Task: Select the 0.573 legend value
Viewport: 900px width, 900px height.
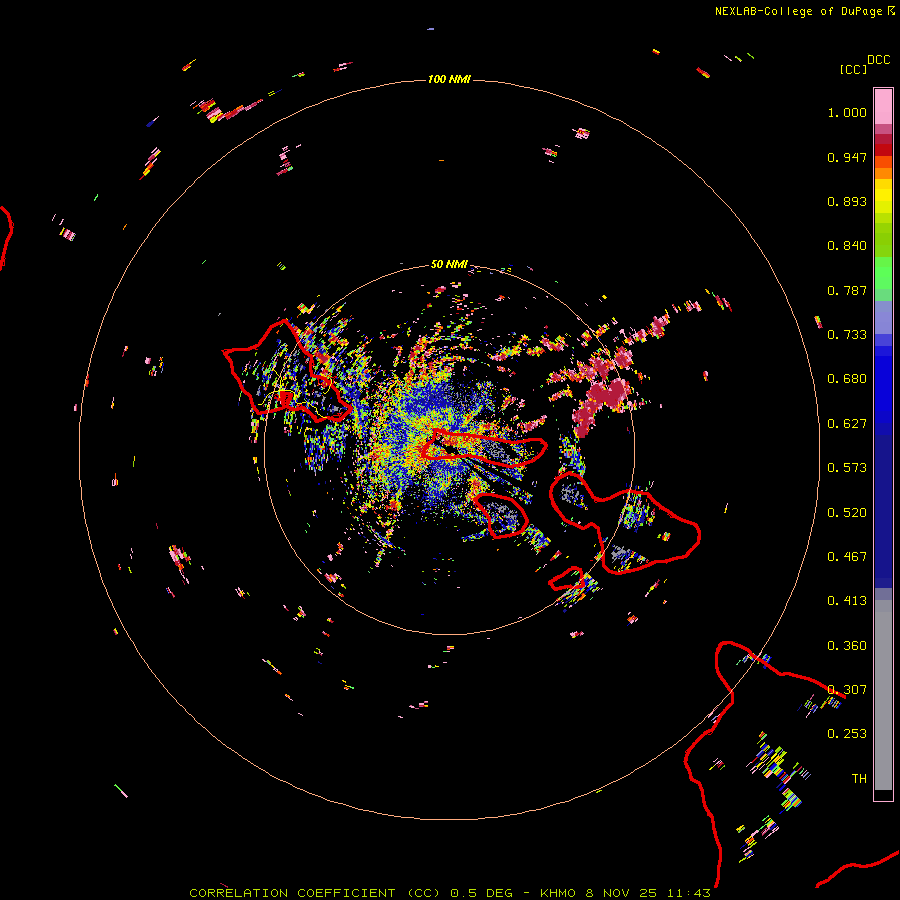Action: tap(847, 468)
